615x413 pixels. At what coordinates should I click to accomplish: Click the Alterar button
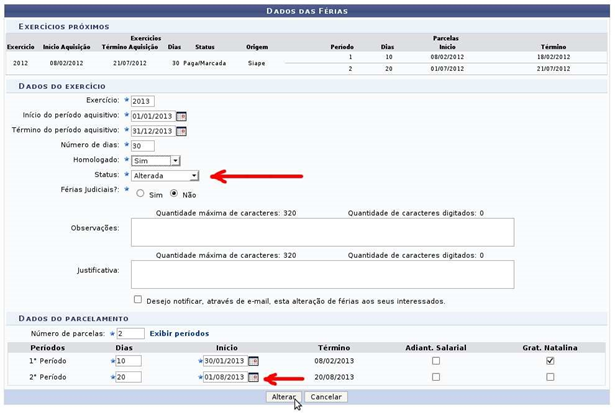[284, 397]
